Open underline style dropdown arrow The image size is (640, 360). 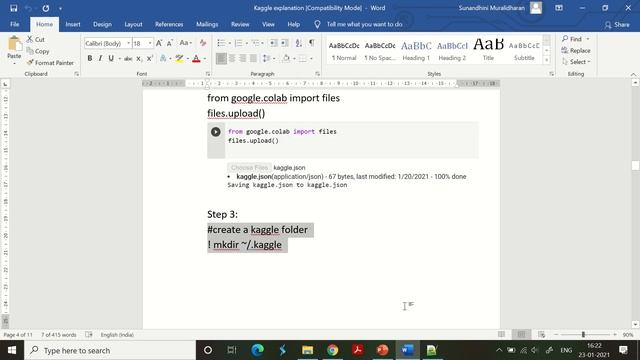coord(120,59)
